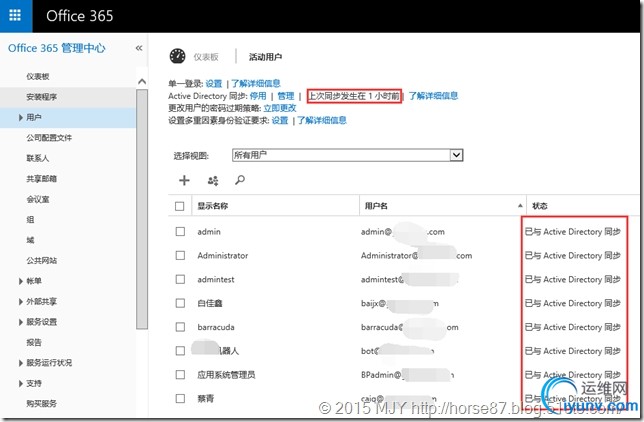Click the 上次同步发生在 1 小时前 text
644x422 pixels.
tap(354, 96)
